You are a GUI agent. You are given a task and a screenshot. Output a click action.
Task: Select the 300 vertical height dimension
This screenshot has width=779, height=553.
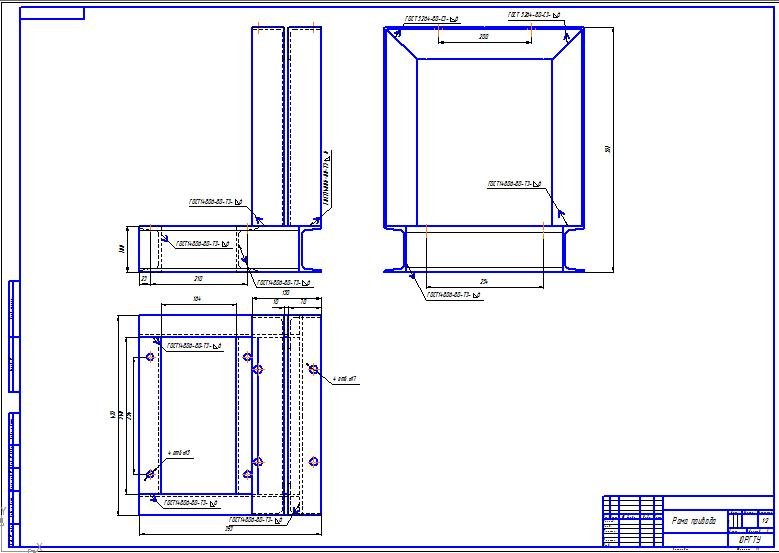click(x=606, y=149)
